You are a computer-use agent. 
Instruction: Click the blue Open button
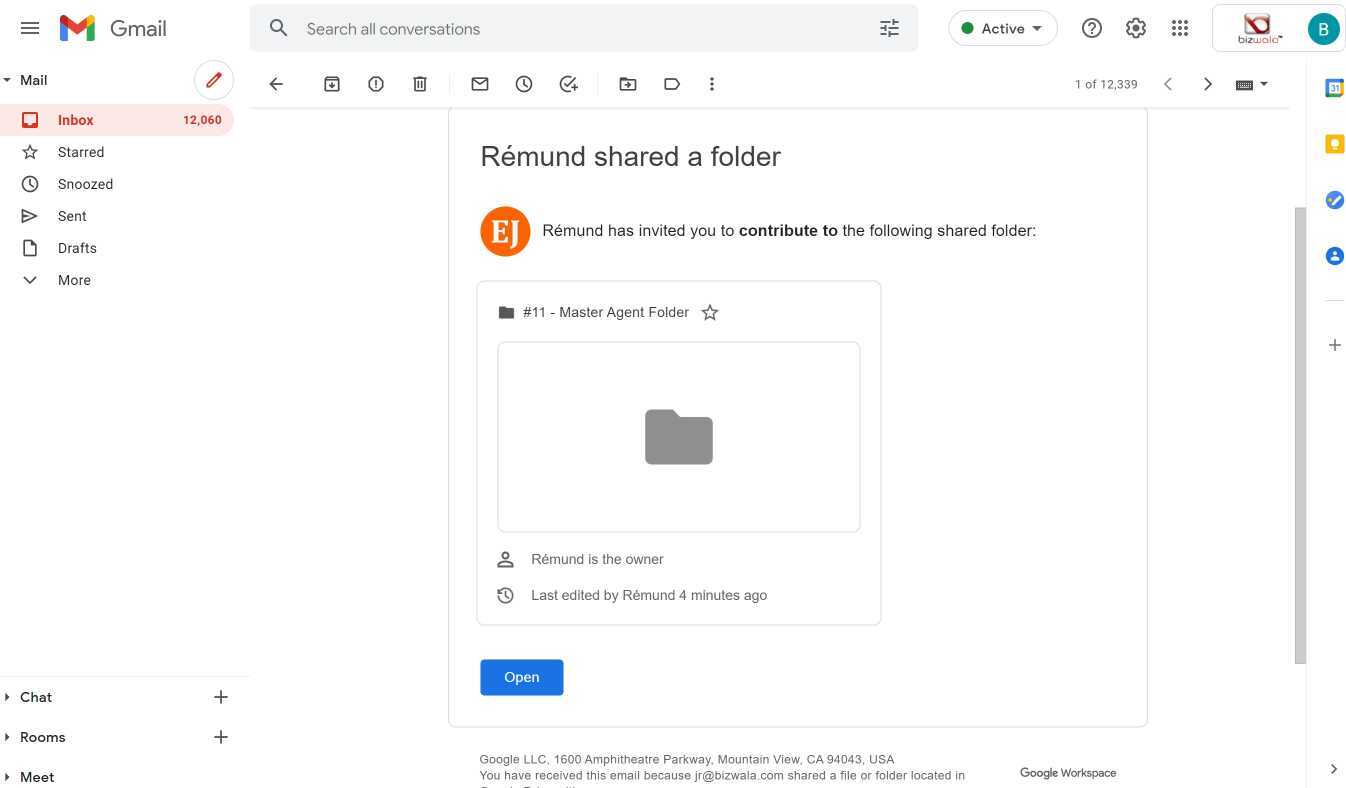coord(521,677)
